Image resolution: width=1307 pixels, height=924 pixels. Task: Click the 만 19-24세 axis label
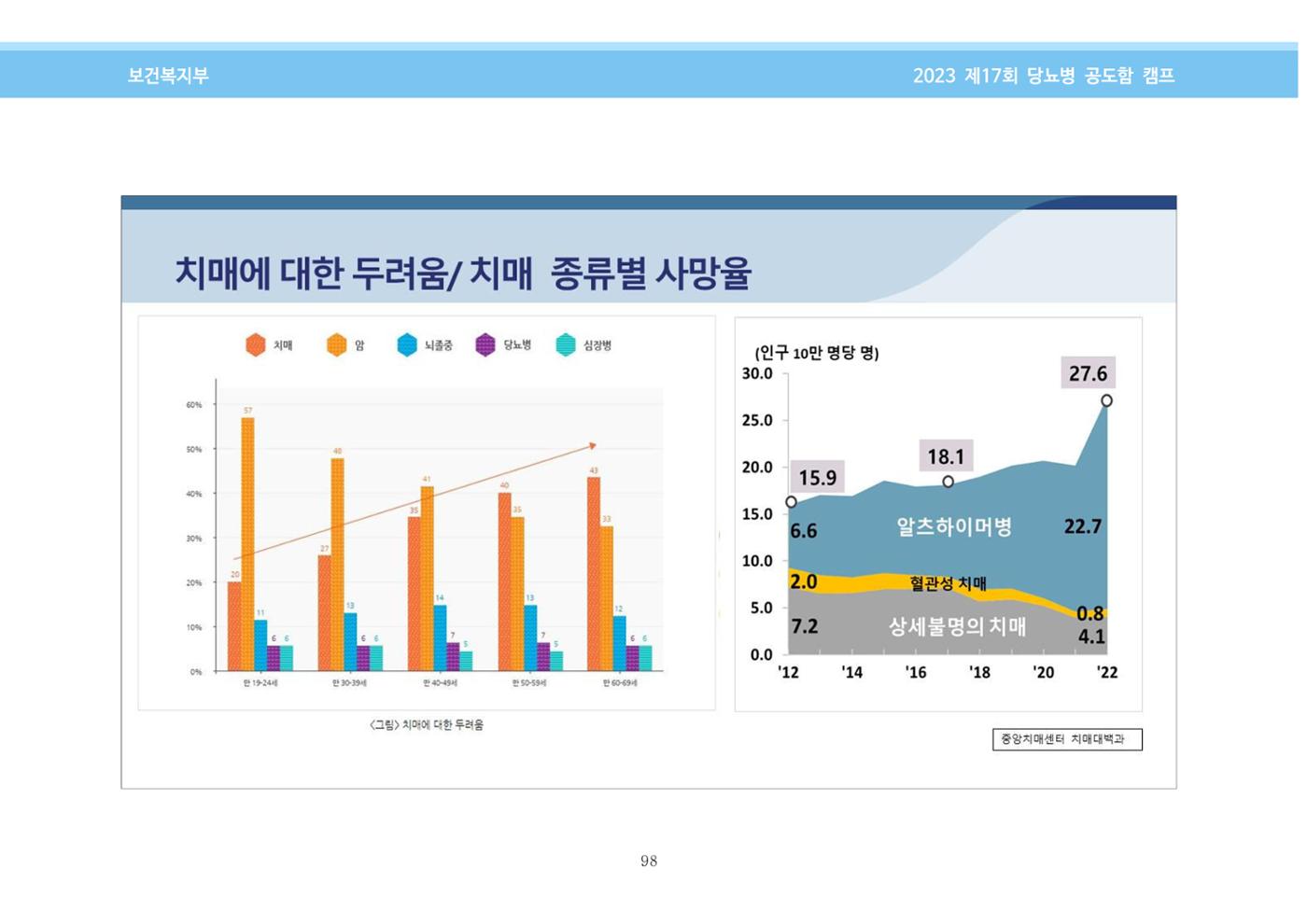[x=260, y=683]
